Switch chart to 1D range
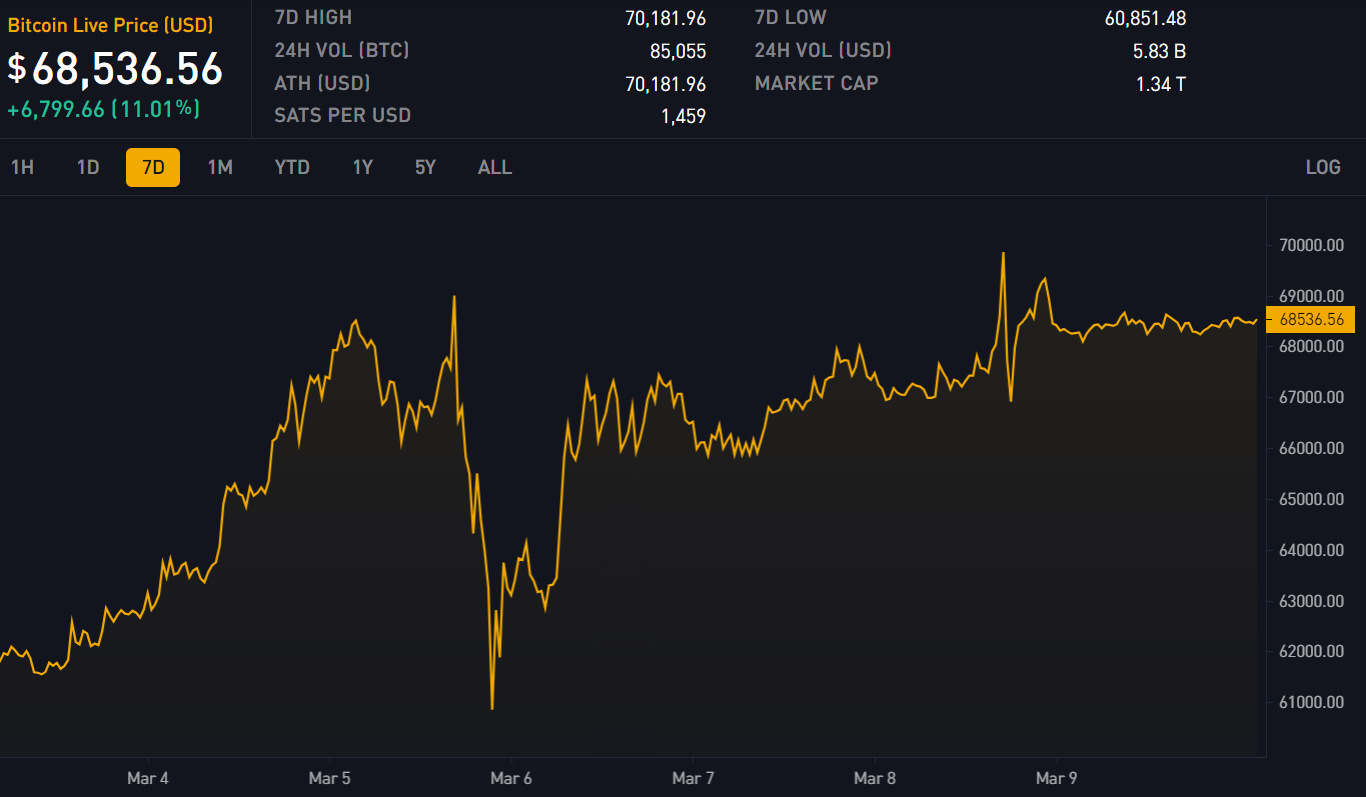The width and height of the screenshot is (1366, 797). (x=88, y=167)
